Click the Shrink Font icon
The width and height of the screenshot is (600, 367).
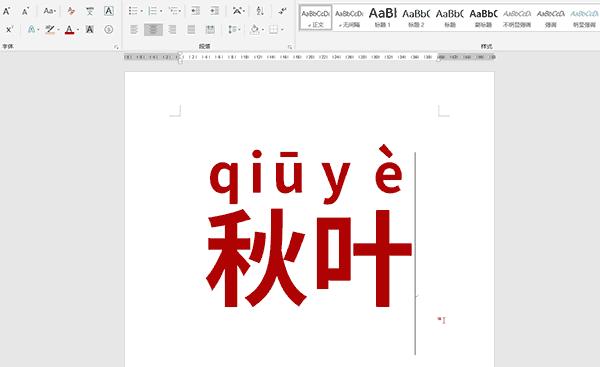(26, 11)
